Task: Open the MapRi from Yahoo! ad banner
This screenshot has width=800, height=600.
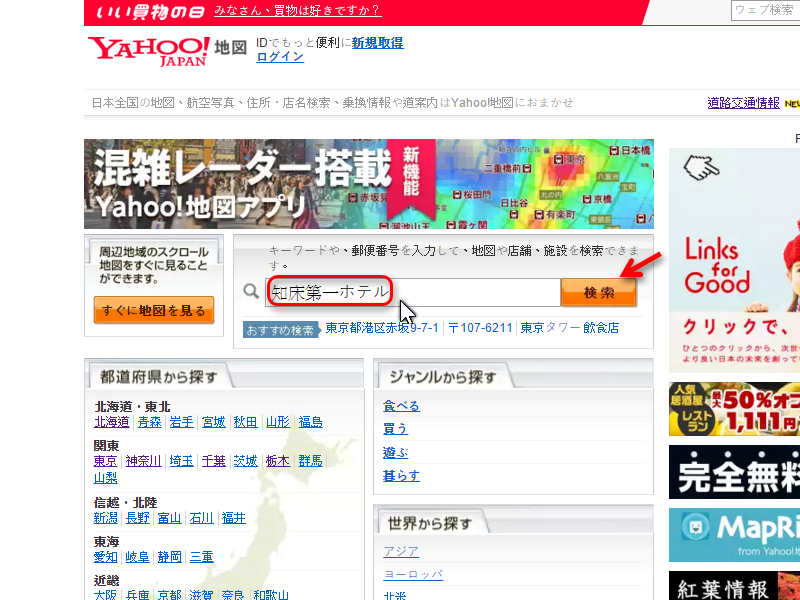Action: tap(735, 535)
